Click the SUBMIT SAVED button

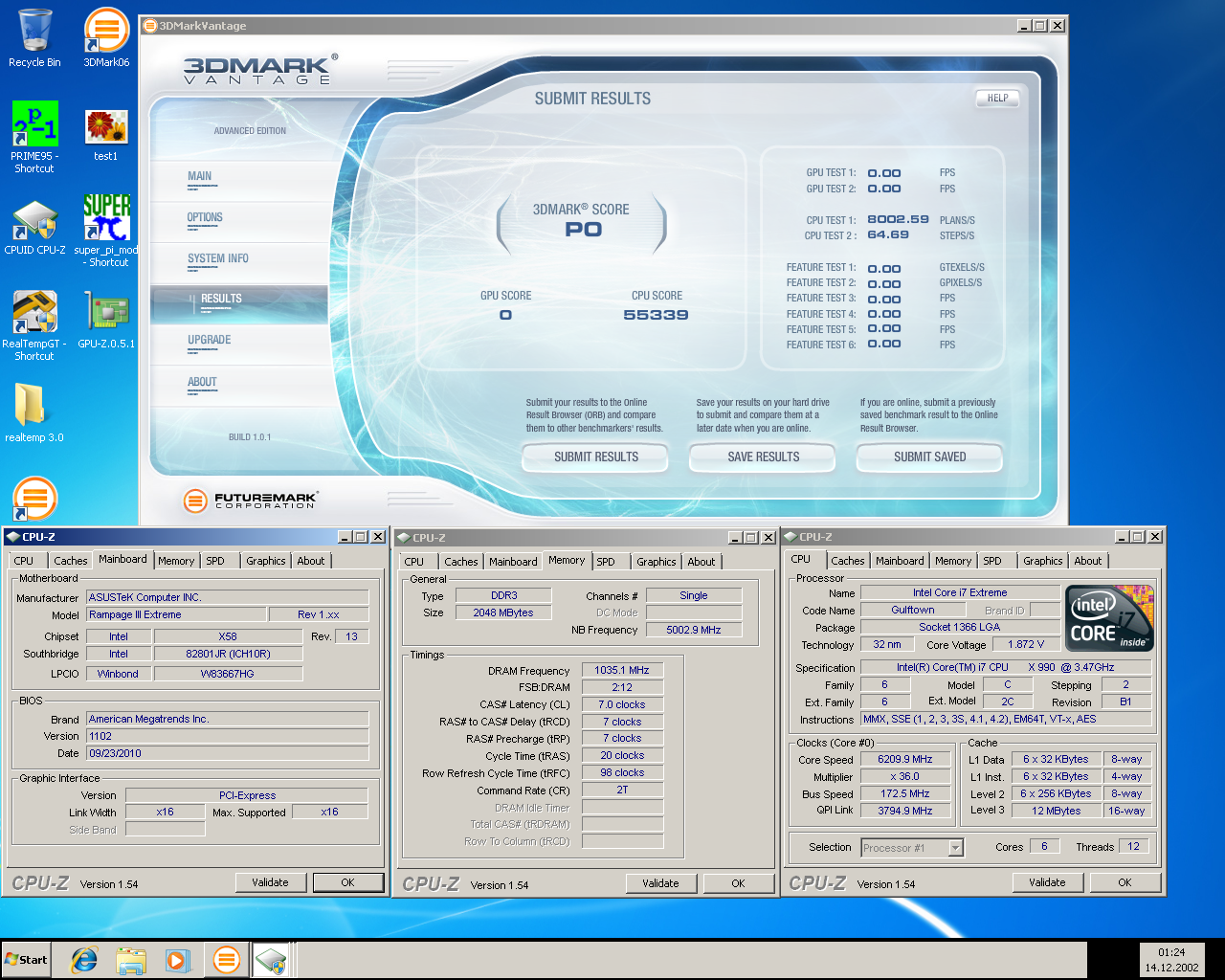coord(929,457)
